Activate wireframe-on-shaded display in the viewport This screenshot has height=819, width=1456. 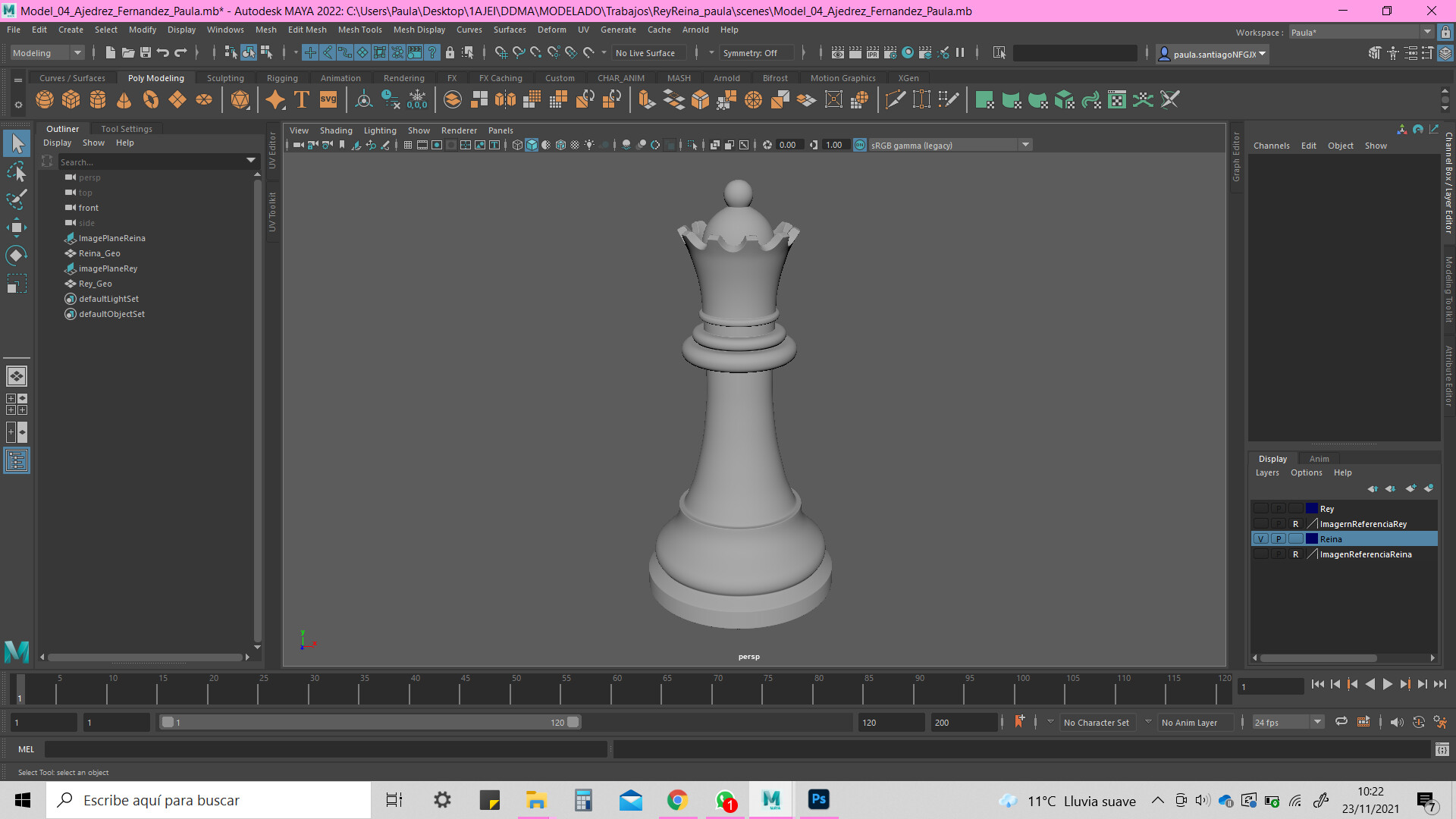pyautogui.click(x=560, y=145)
